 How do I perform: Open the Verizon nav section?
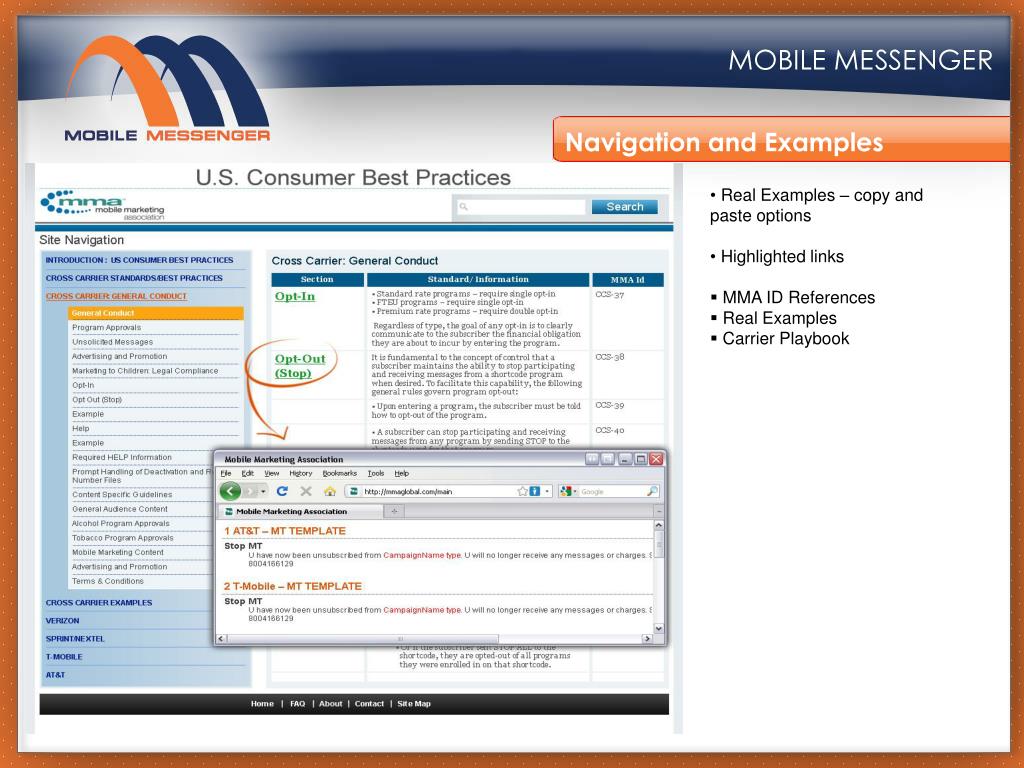click(62, 620)
